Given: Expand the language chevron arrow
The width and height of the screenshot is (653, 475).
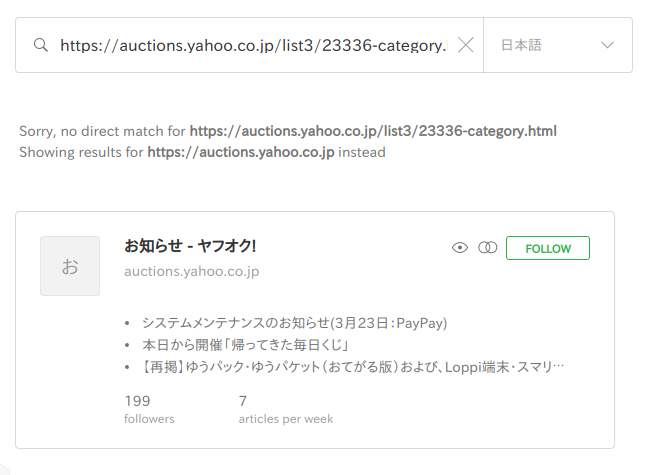Looking at the screenshot, I should pos(608,45).
